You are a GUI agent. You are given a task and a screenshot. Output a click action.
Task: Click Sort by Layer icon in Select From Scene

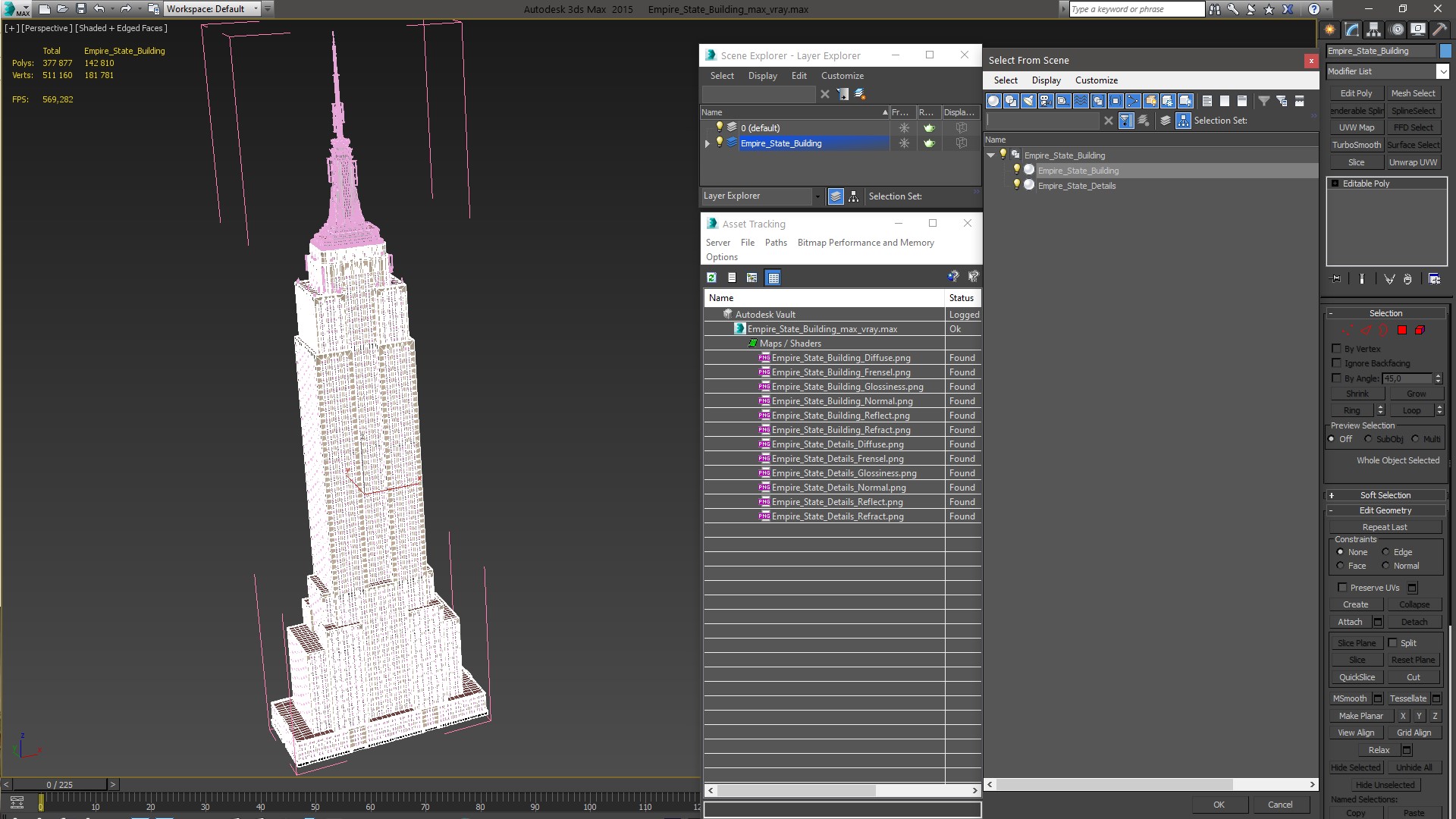(1166, 121)
